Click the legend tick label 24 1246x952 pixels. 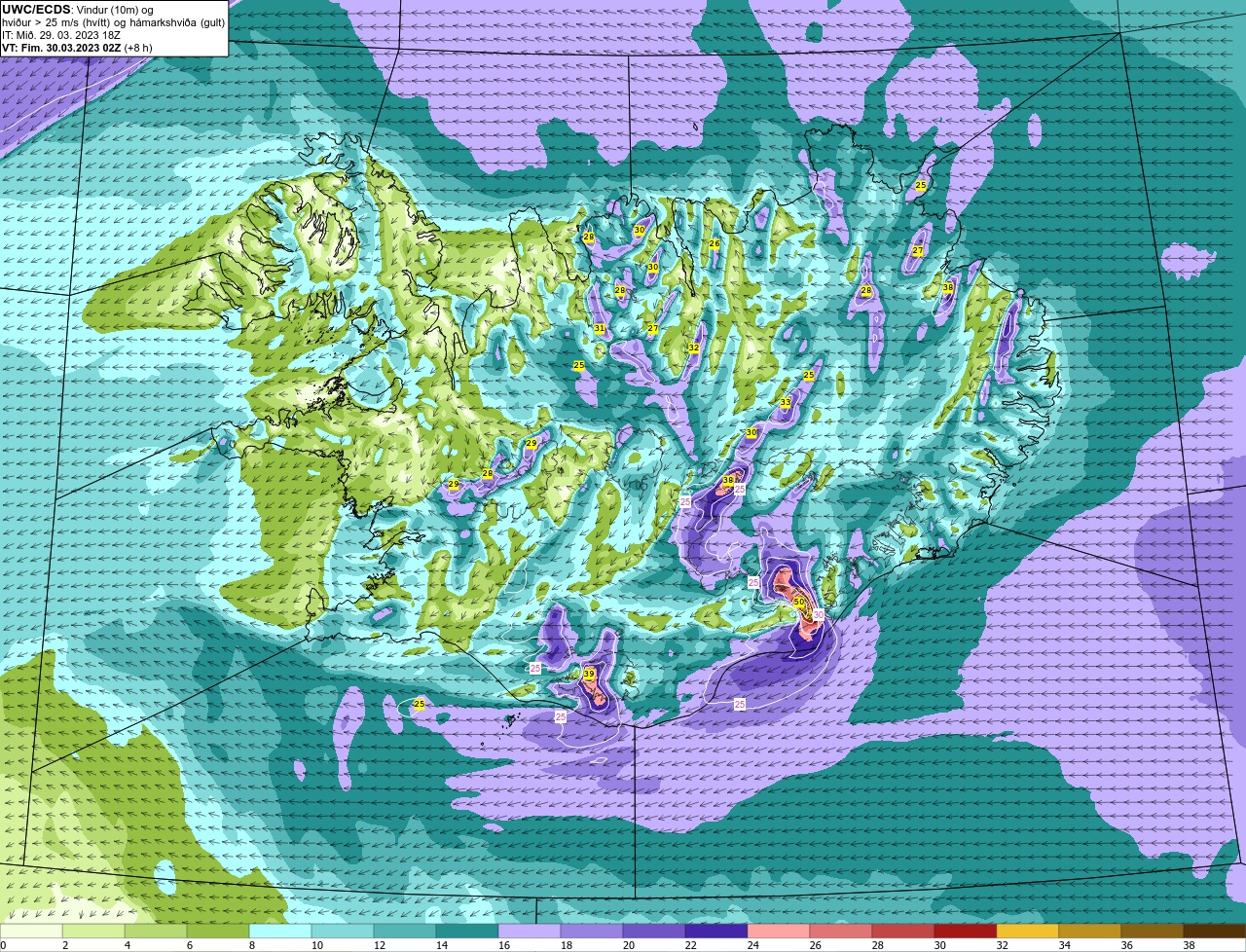tap(753, 945)
